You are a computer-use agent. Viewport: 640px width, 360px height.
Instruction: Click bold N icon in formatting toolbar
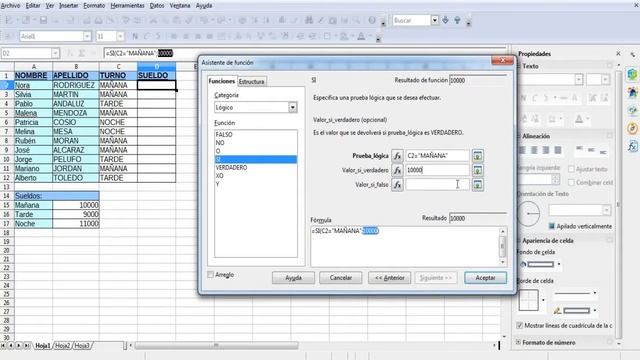tap(135, 36)
